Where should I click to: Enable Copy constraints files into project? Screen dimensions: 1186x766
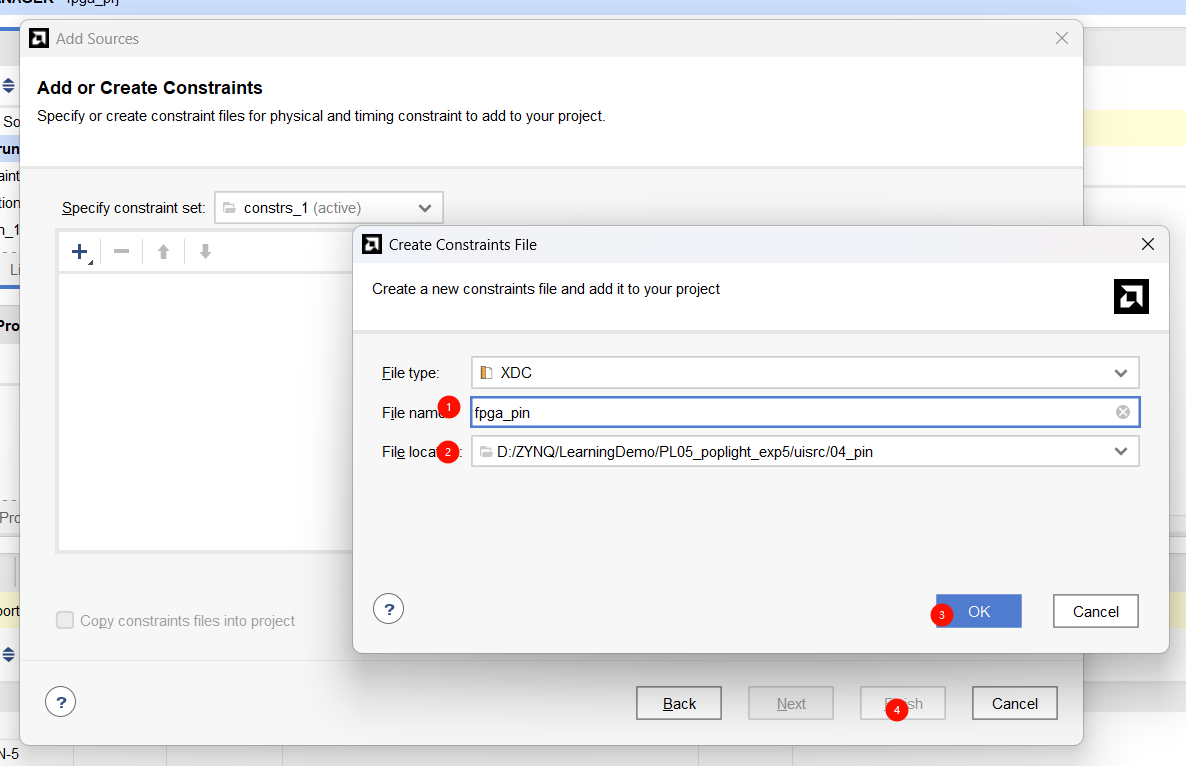[x=66, y=621]
